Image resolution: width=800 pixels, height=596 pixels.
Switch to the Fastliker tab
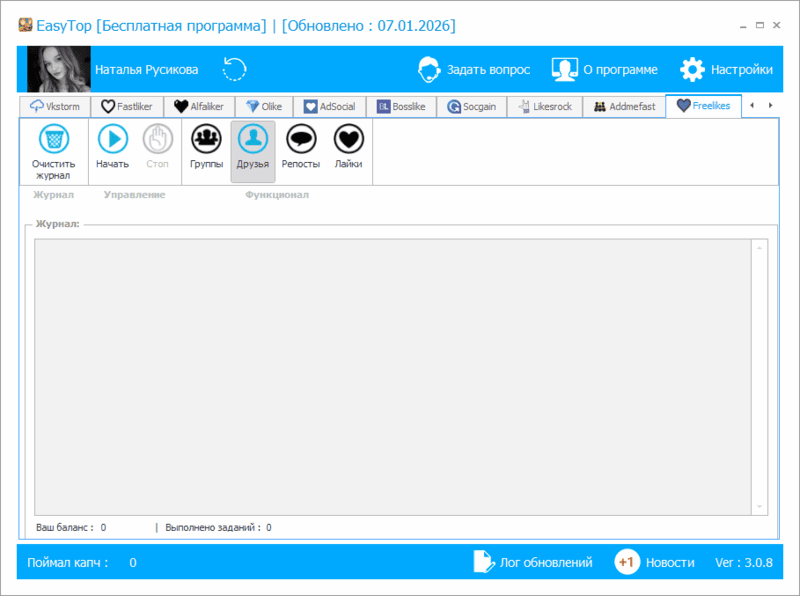tap(127, 106)
